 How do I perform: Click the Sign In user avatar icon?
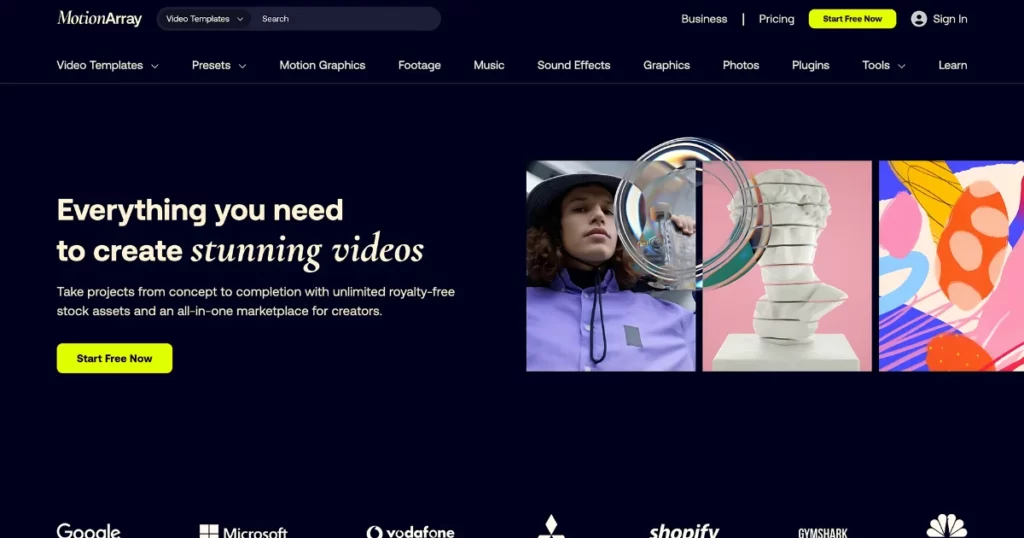(x=918, y=19)
